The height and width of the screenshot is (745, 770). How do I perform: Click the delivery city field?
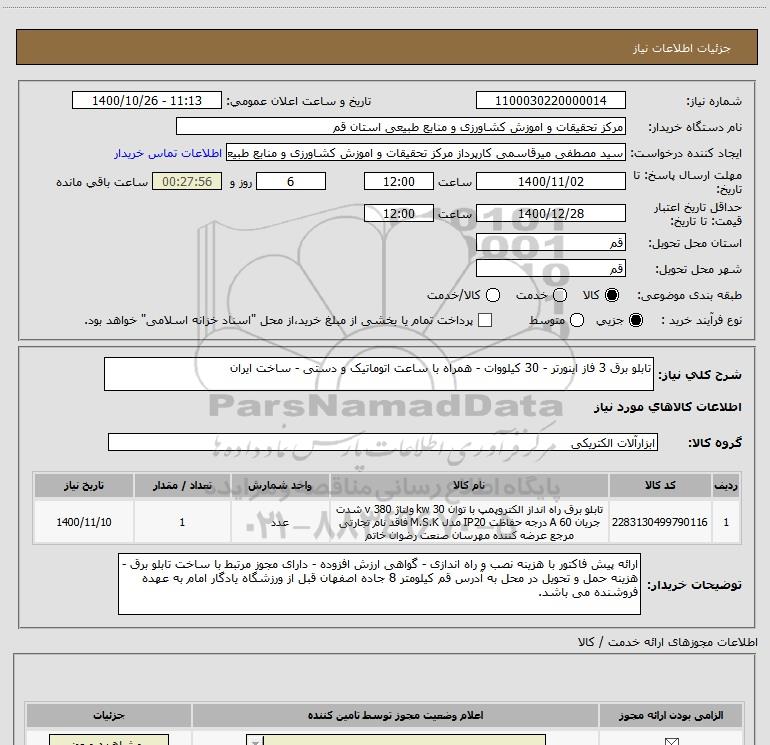tap(550, 269)
